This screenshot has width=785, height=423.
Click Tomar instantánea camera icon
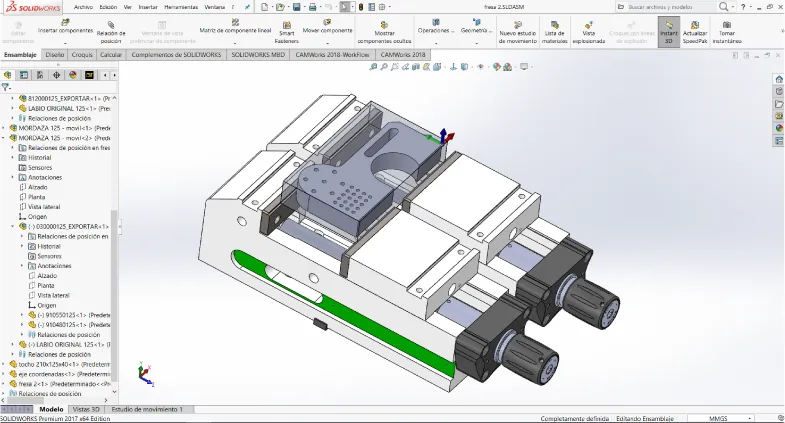(727, 25)
